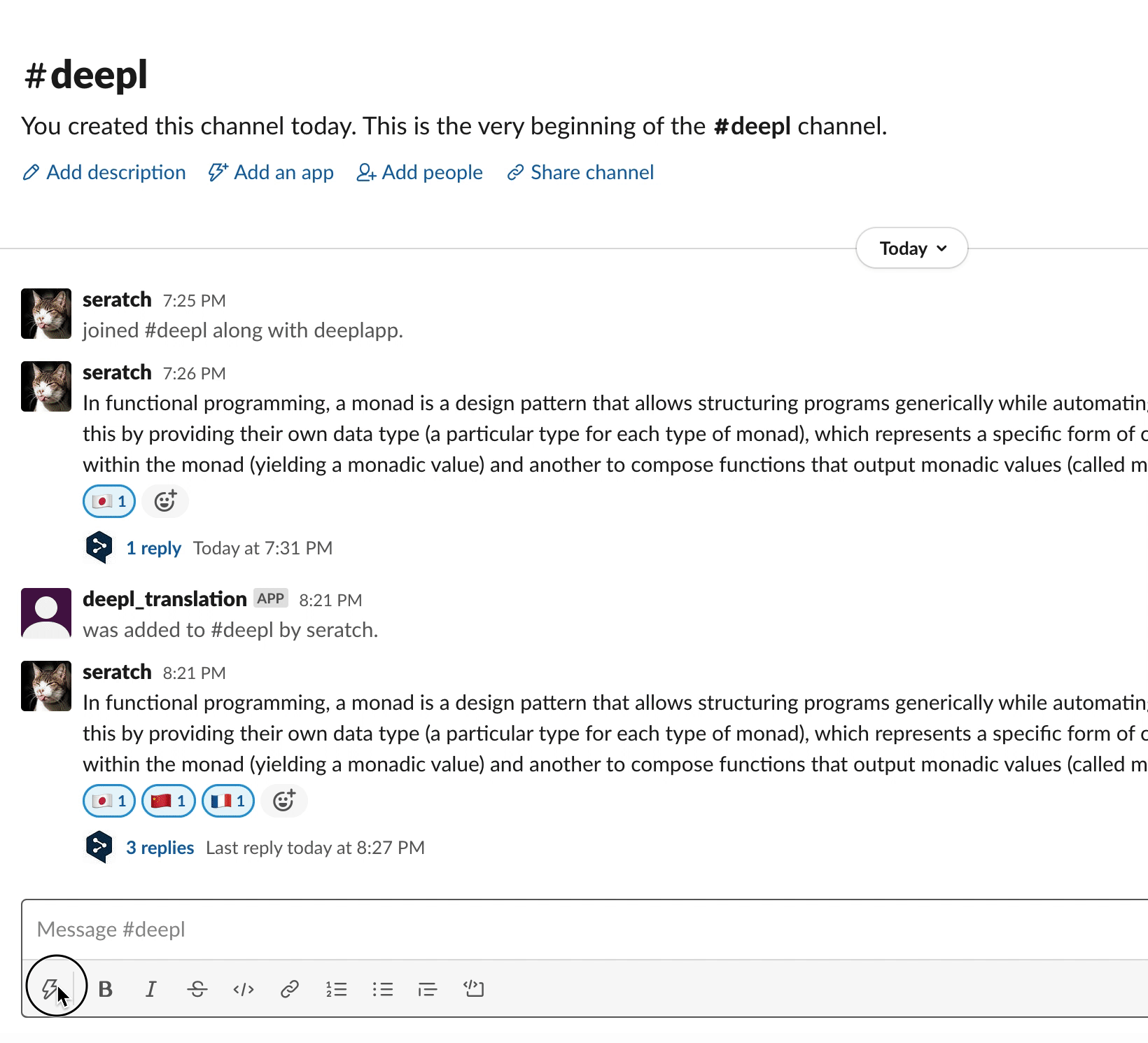
Task: Toggle strikethrough formatting
Action: point(197,989)
